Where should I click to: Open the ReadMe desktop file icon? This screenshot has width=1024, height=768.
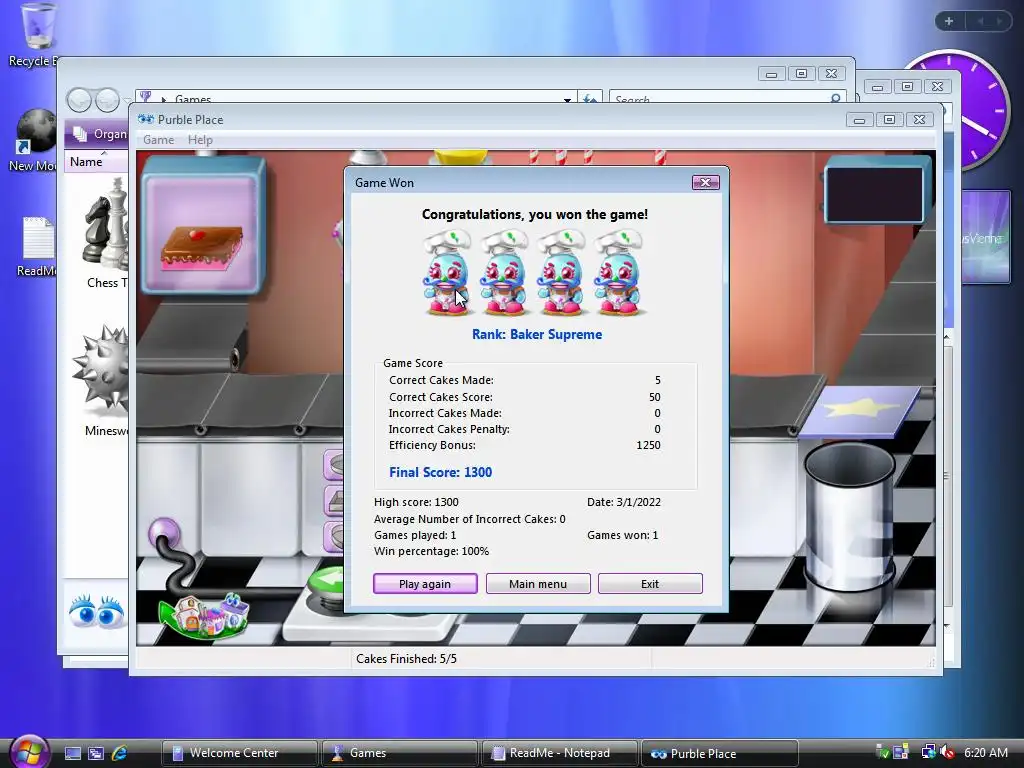point(36,247)
